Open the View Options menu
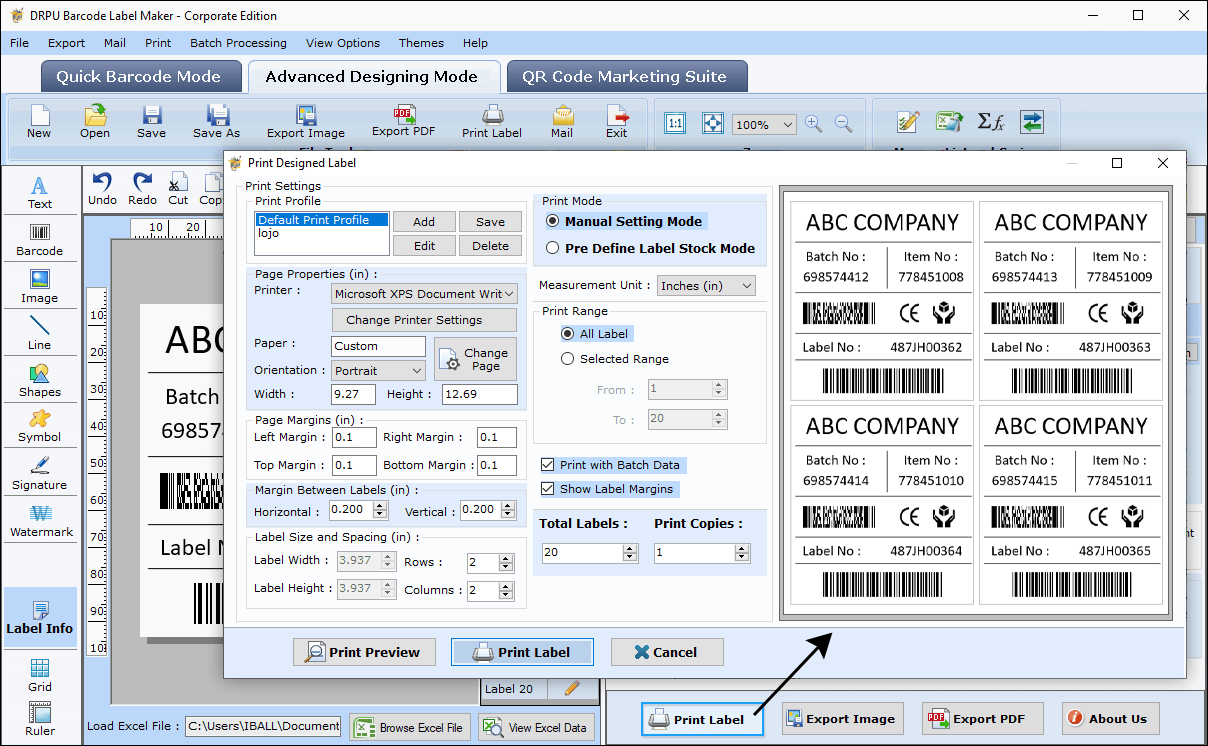1208x746 pixels. coord(343,43)
